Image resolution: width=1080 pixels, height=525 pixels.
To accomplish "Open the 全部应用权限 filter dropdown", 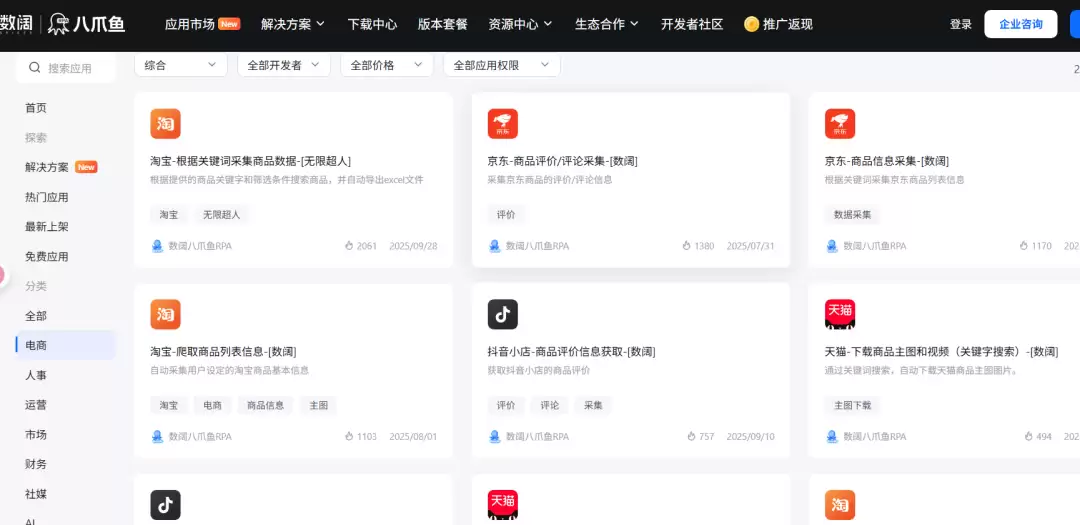I will (502, 65).
